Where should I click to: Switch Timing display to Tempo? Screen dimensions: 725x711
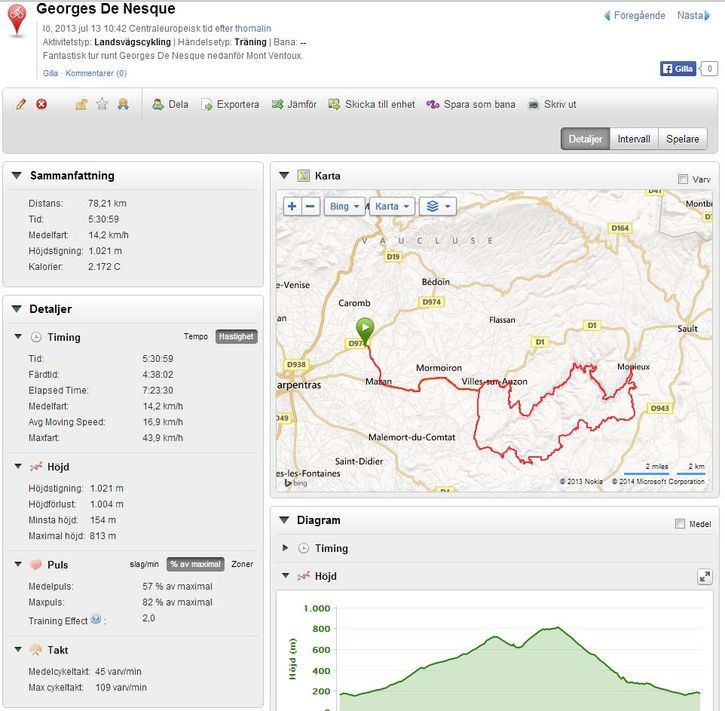tap(196, 337)
